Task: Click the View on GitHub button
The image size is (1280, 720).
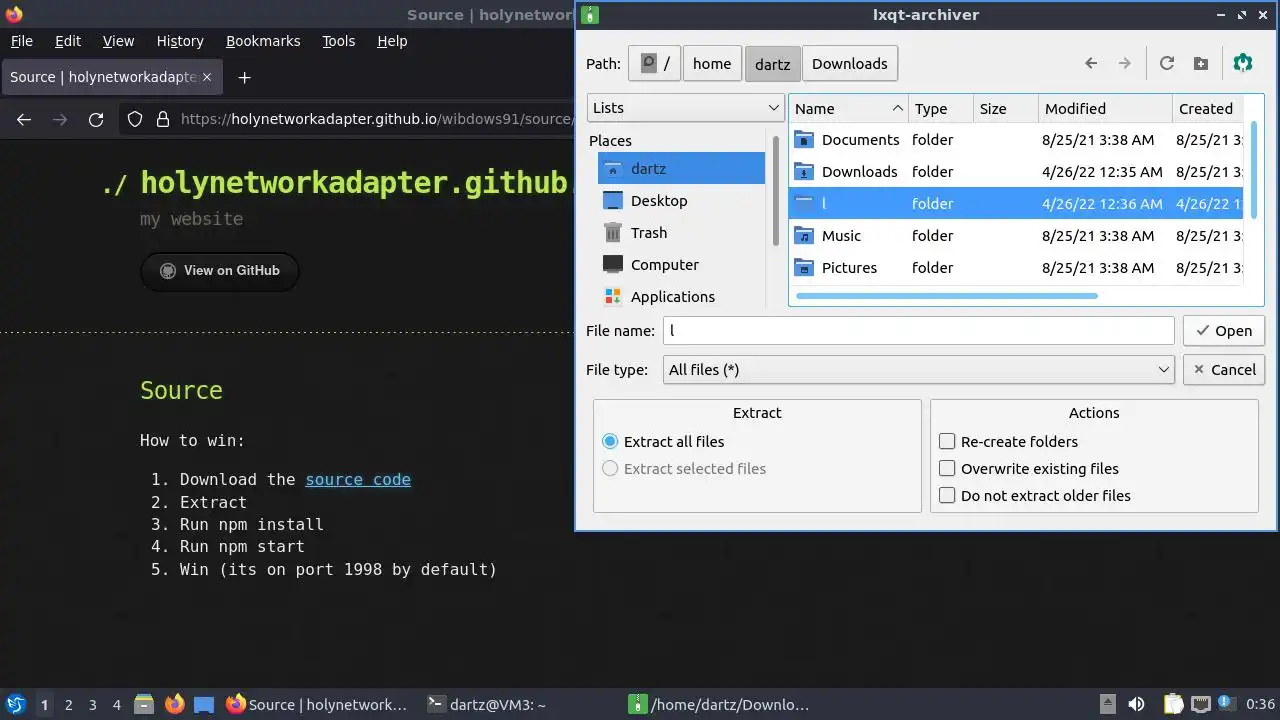Action: 220,271
